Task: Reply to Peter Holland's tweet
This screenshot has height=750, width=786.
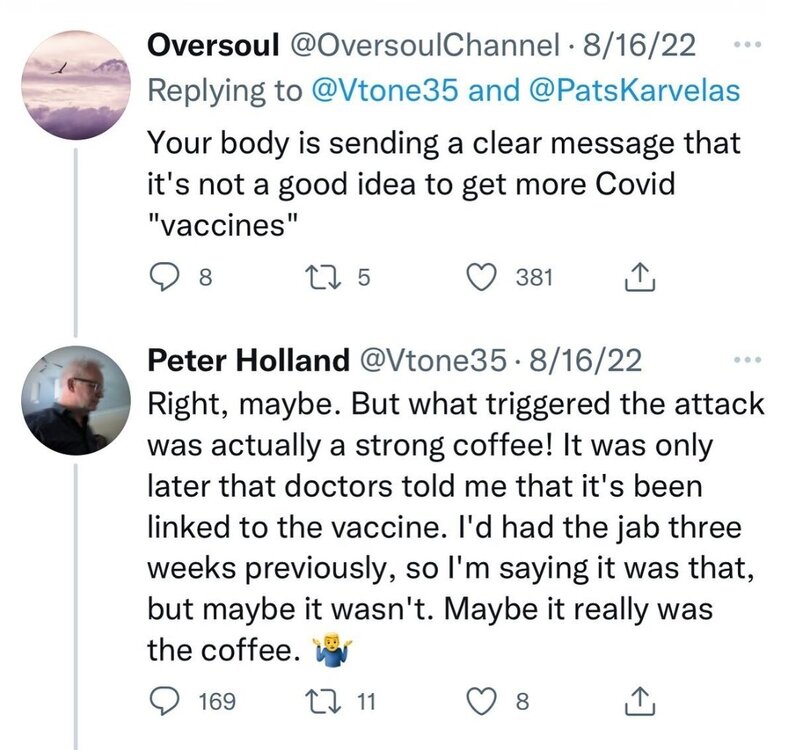Action: pos(163,701)
